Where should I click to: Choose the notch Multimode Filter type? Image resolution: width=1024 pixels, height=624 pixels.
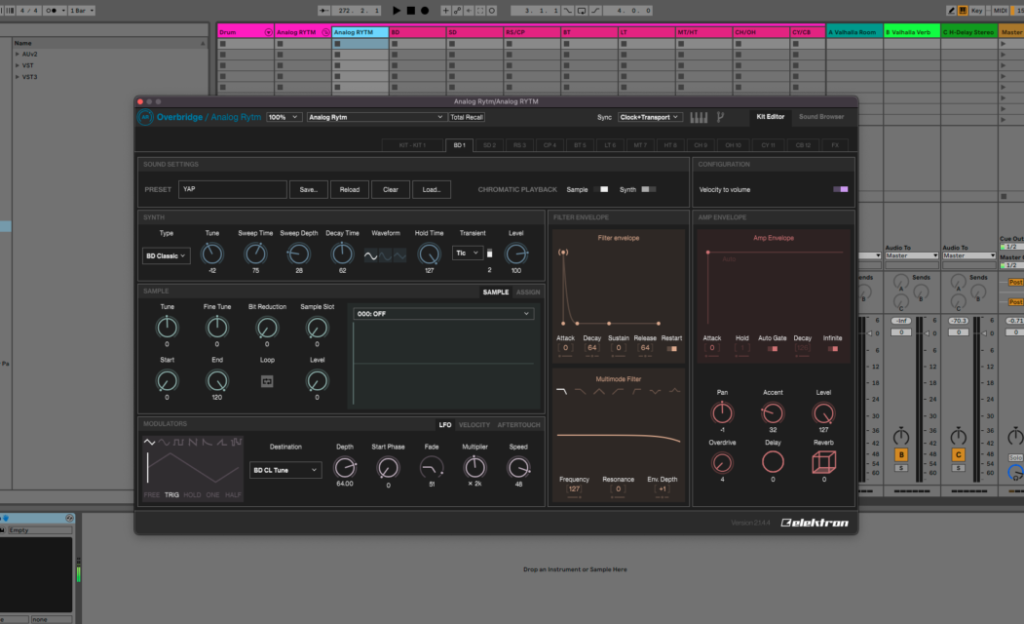[x=656, y=392]
